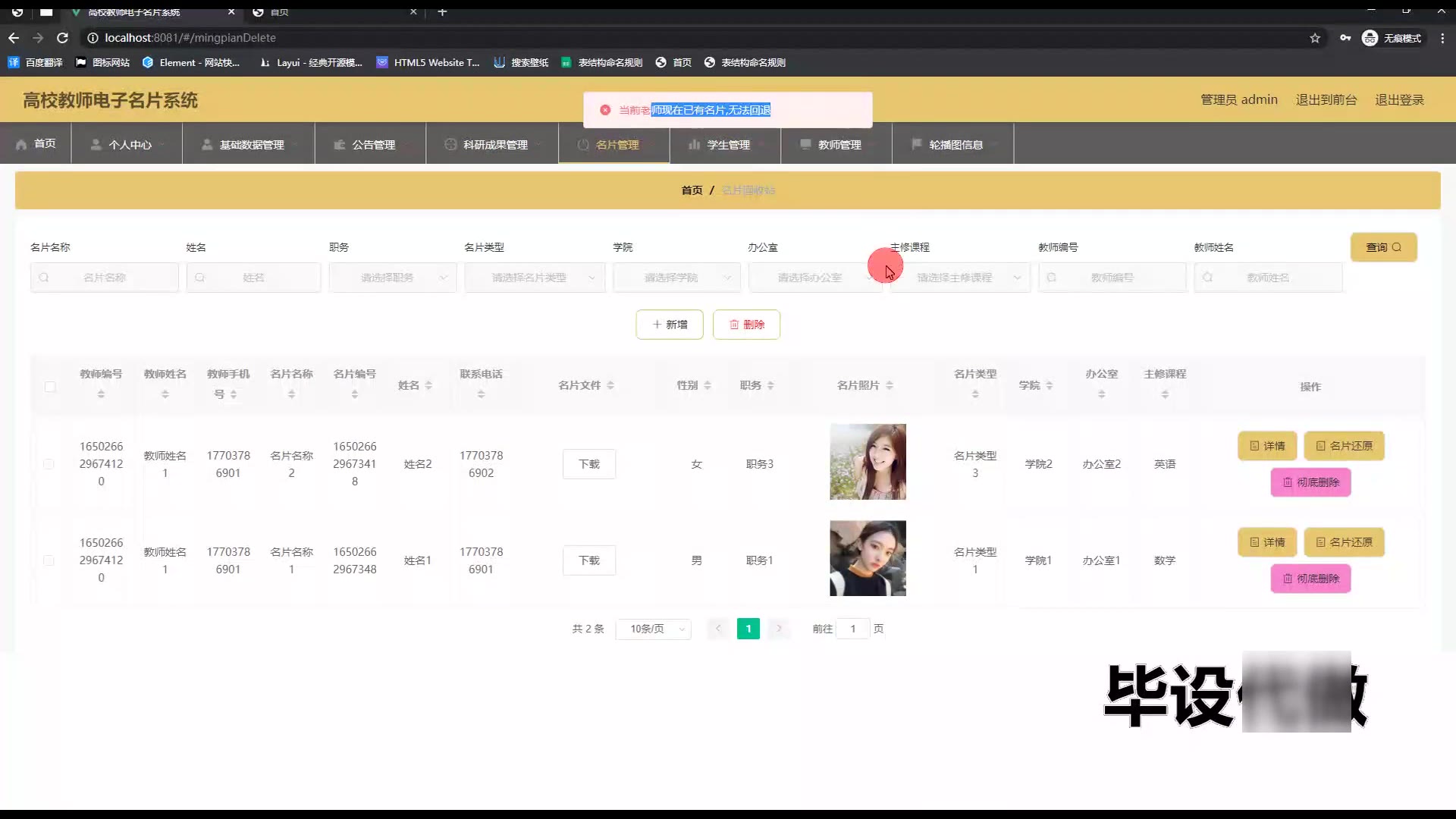The height and width of the screenshot is (819, 1456).
Task: Click the 删除 delete button
Action: [x=746, y=325]
